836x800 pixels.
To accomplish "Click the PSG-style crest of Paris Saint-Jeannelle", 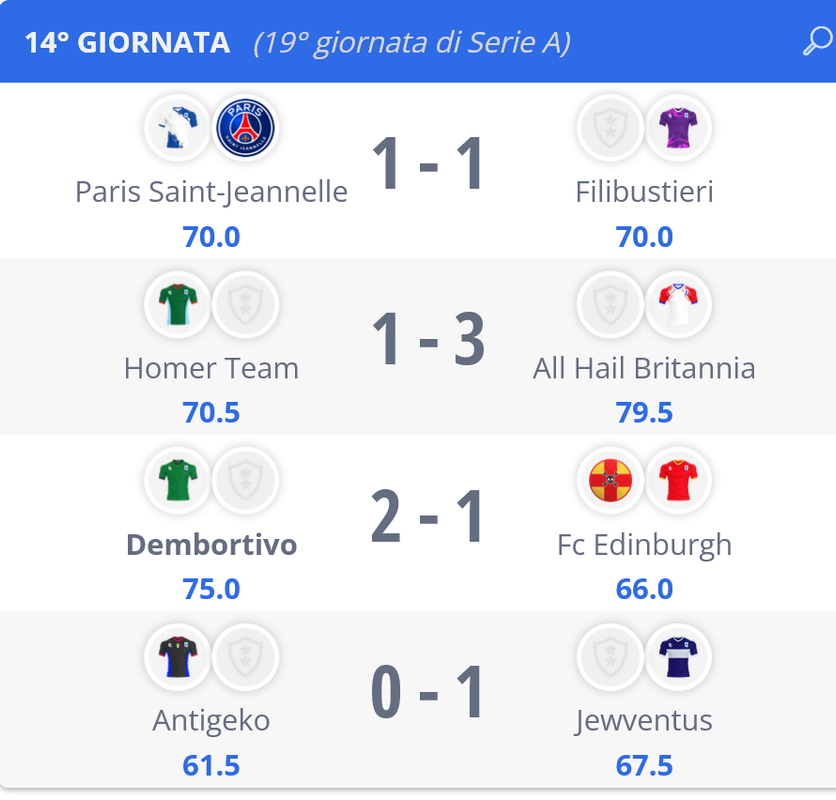I will point(245,129).
